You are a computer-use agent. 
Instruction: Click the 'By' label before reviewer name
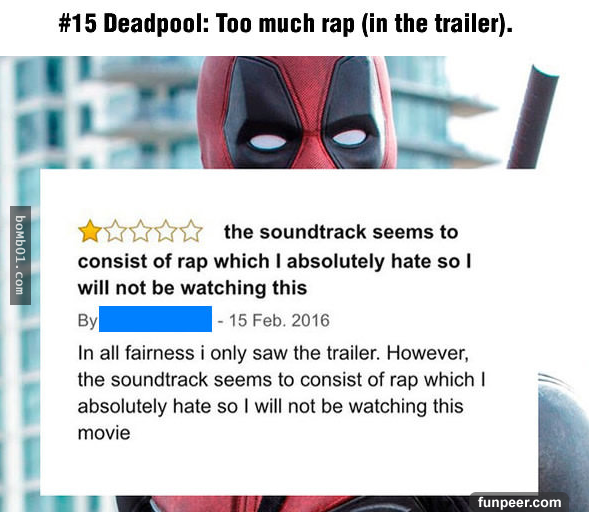point(87,321)
